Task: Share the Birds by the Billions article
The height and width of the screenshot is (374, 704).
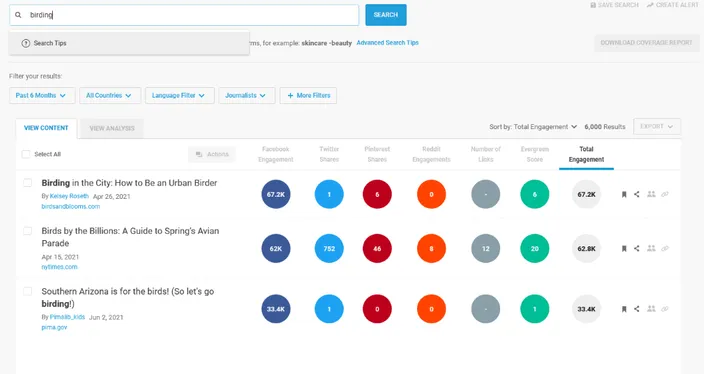Action: coord(637,248)
